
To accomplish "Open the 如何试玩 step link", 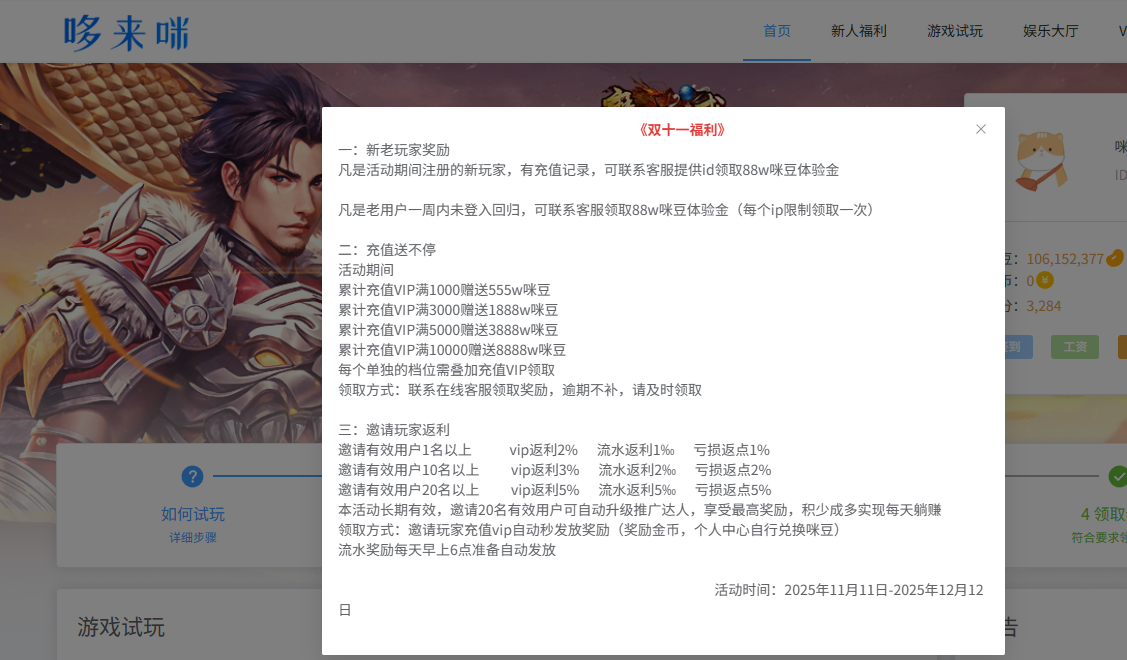I will 193,514.
